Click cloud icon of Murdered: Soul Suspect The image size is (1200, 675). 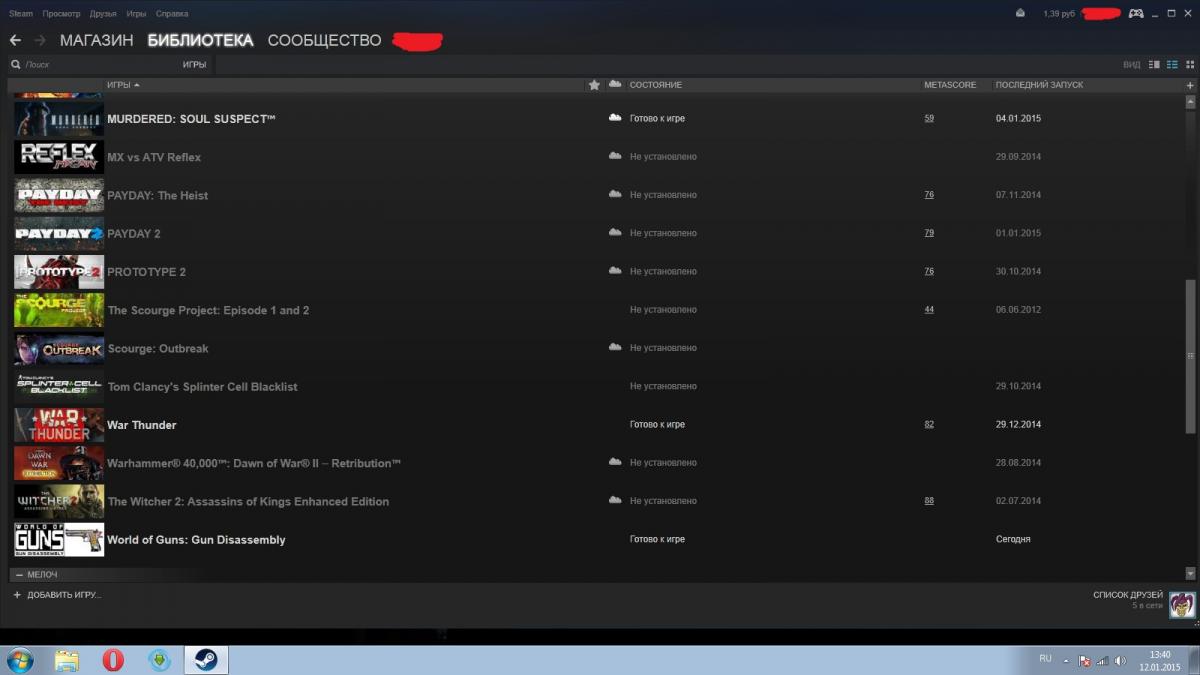point(615,118)
